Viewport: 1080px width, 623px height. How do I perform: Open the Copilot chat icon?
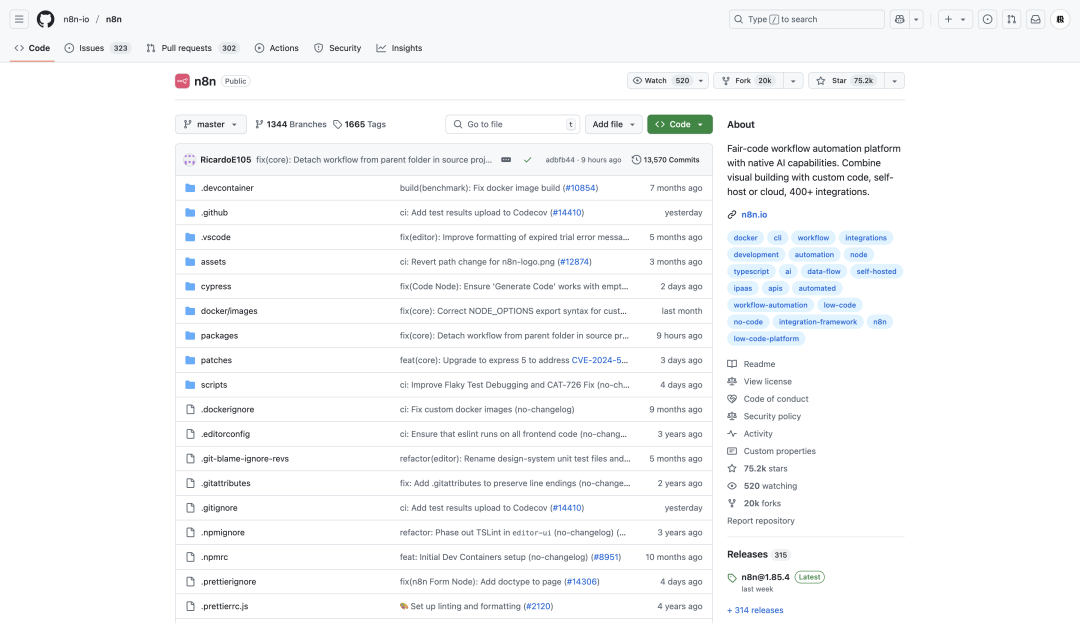click(x=900, y=19)
